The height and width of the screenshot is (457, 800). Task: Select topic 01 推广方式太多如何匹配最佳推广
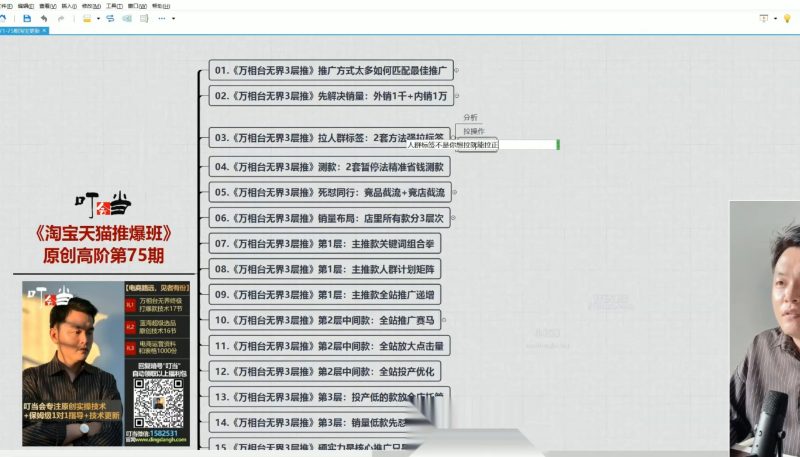pos(331,70)
